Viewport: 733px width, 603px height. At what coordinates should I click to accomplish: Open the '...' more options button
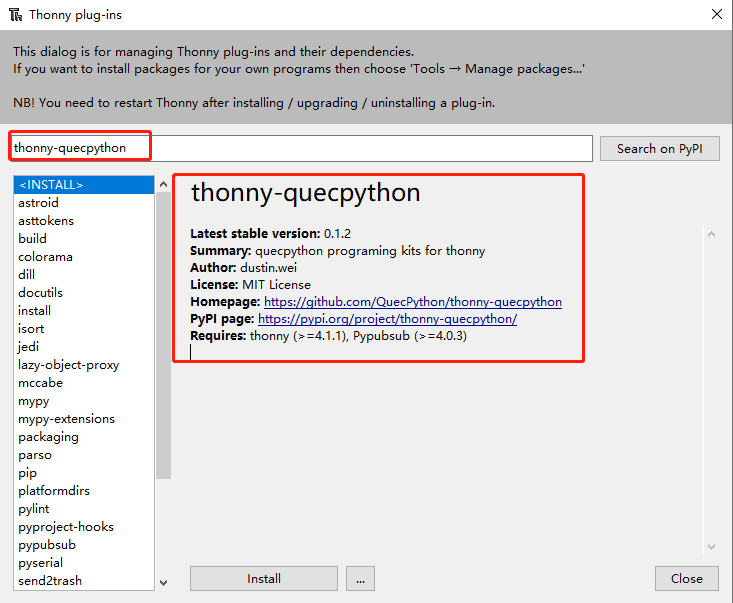pyautogui.click(x=360, y=579)
